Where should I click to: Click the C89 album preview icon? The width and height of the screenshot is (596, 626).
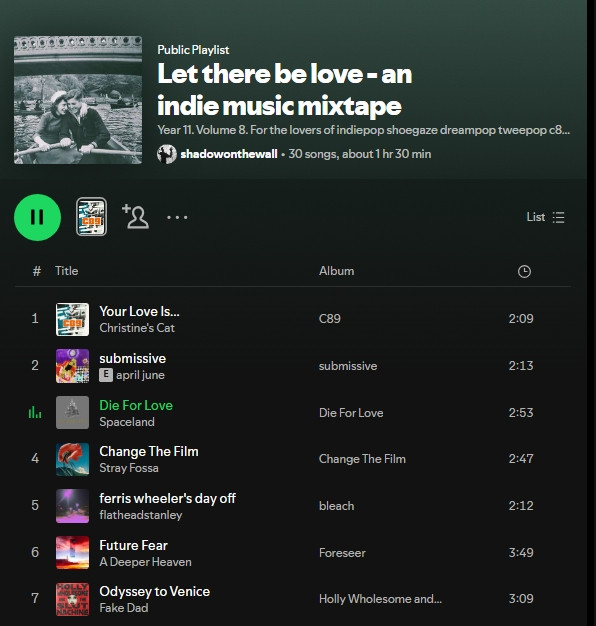[x=91, y=217]
